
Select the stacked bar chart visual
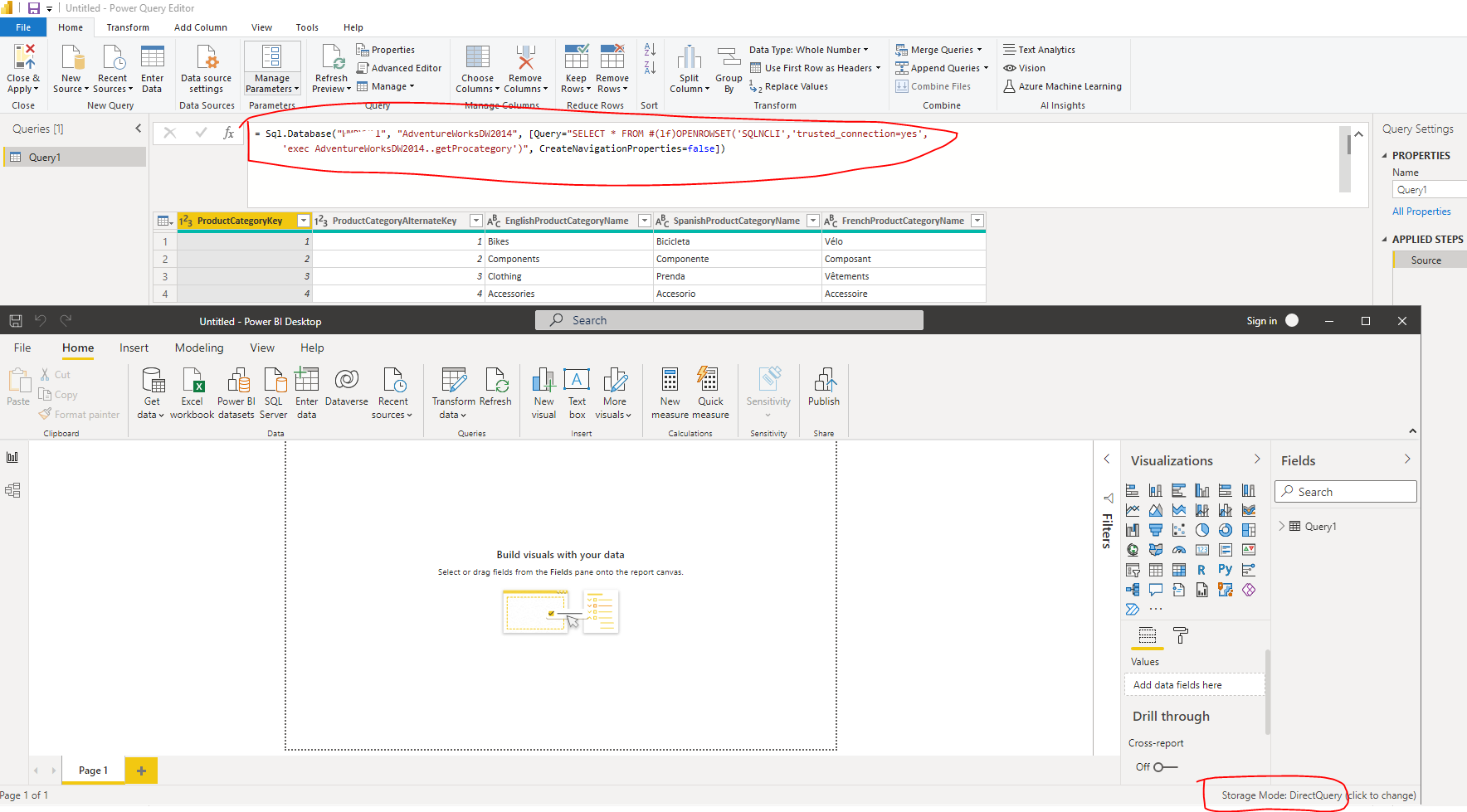(x=1133, y=490)
